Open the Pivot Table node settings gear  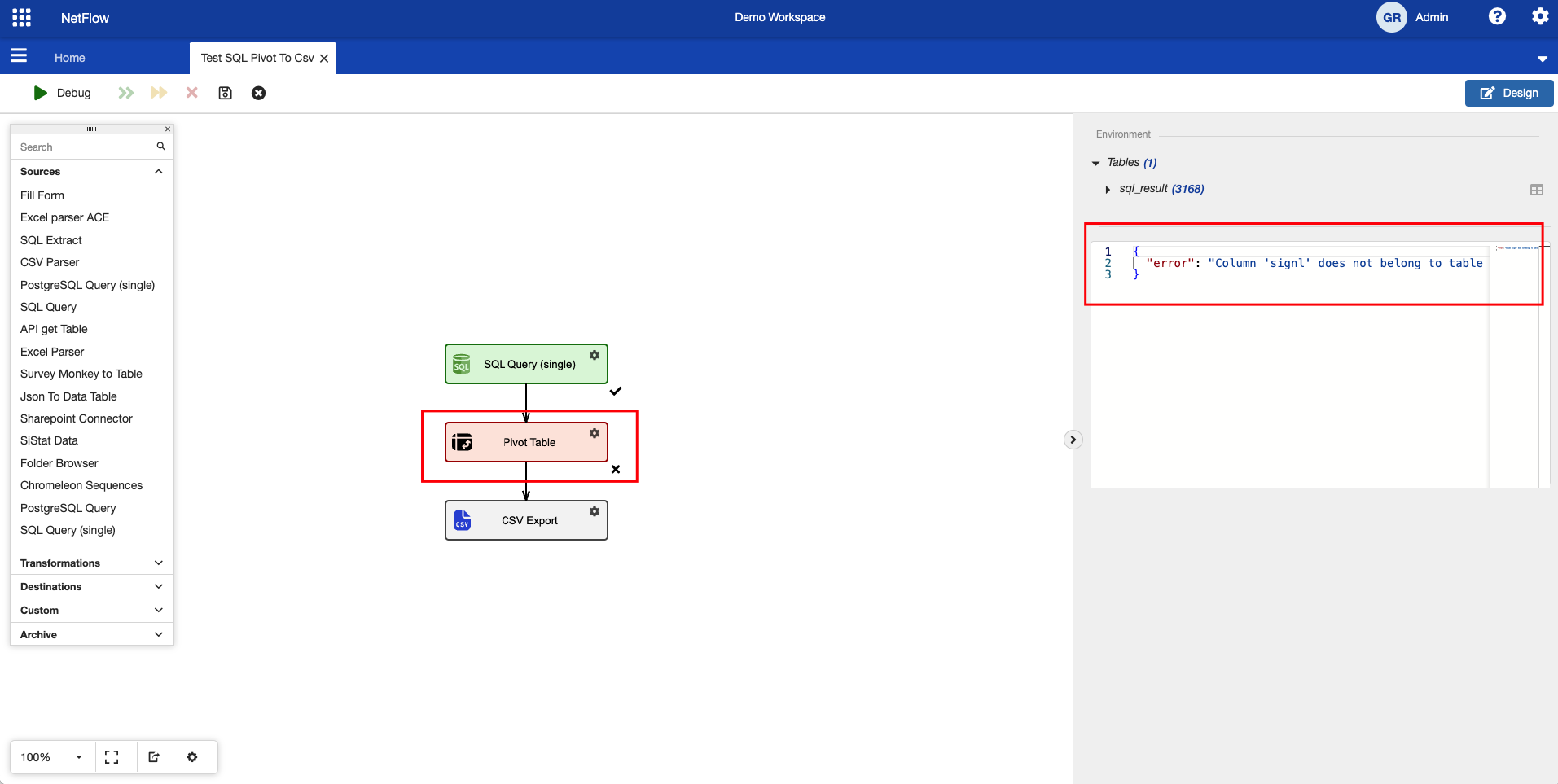(x=595, y=433)
